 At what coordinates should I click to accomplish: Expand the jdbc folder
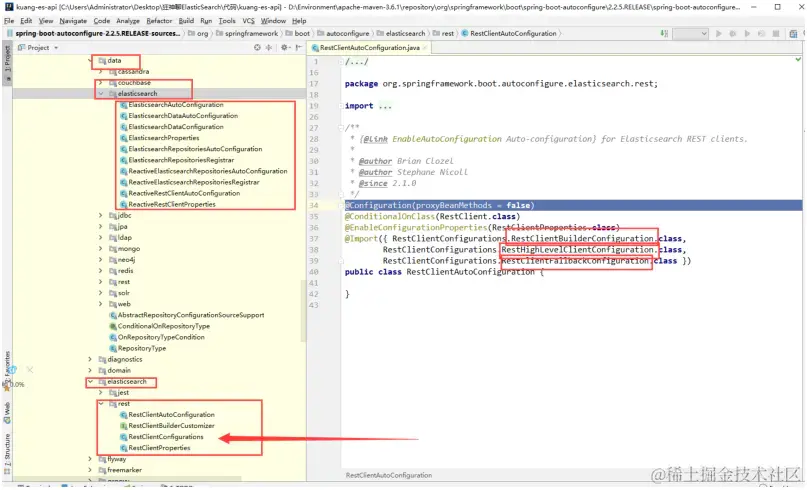click(x=100, y=216)
